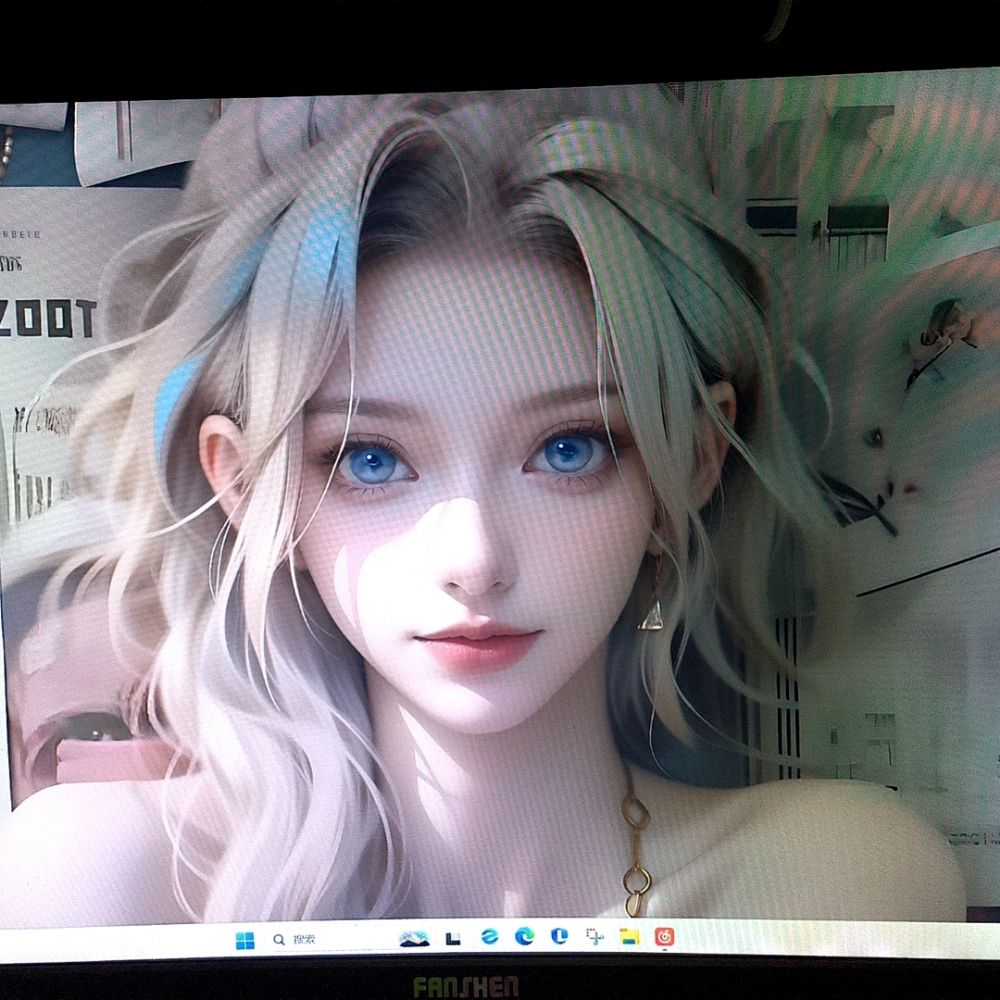Open Microsoft Edge from the taskbar
Viewport: 1000px width, 1000px height.
click(524, 936)
